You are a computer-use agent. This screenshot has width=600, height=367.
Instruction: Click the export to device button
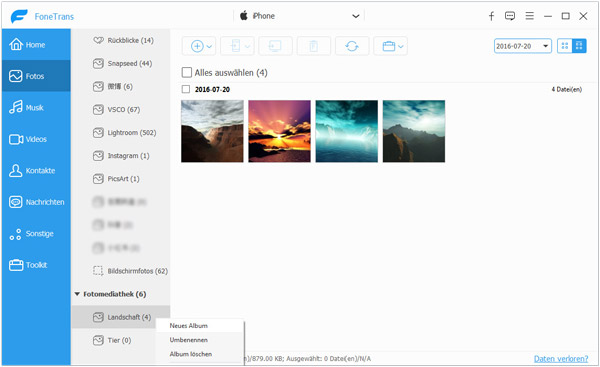pos(237,46)
